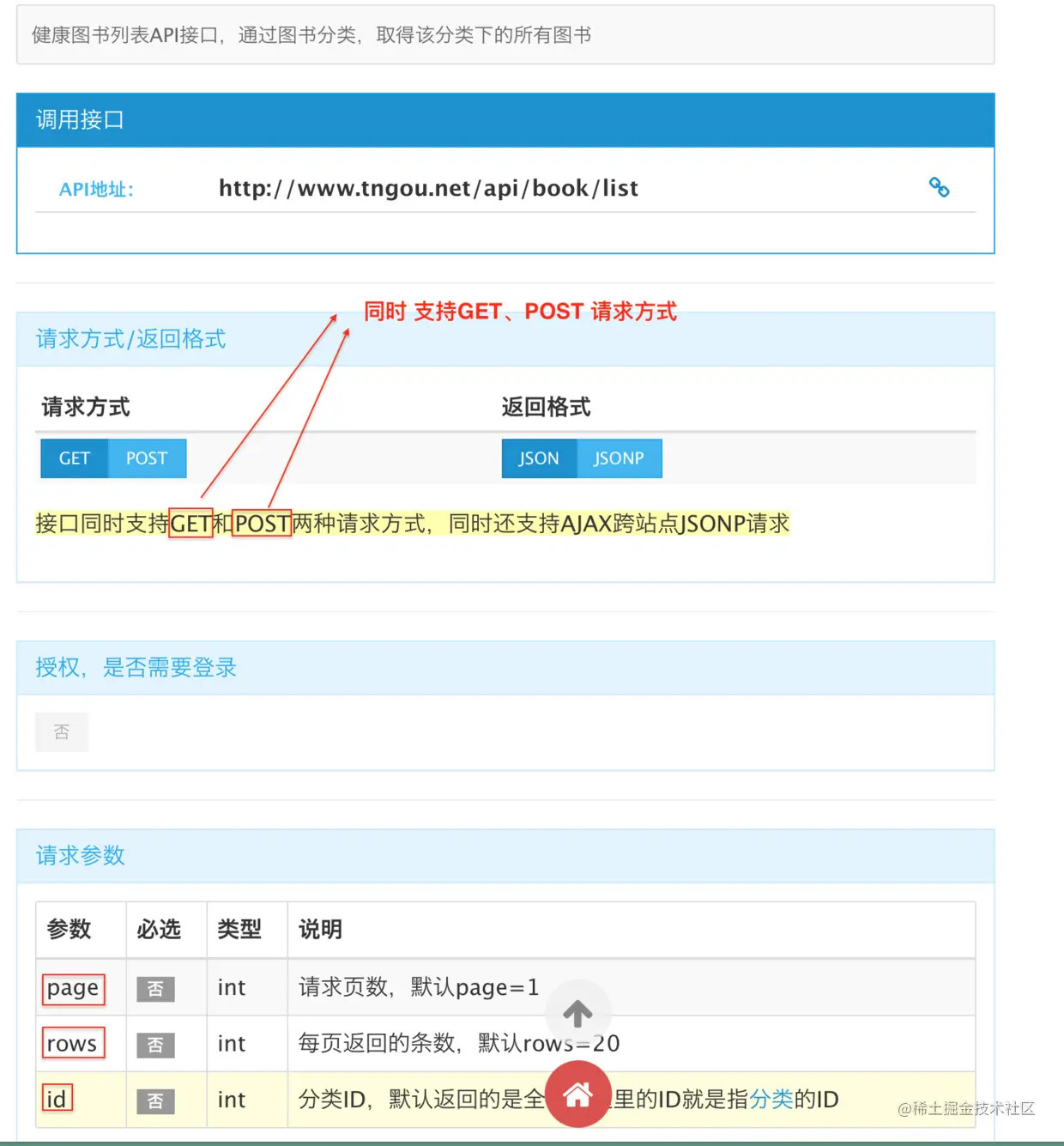The height and width of the screenshot is (1146, 1064).
Task: Open the red home floating button
Action: pos(578,1094)
